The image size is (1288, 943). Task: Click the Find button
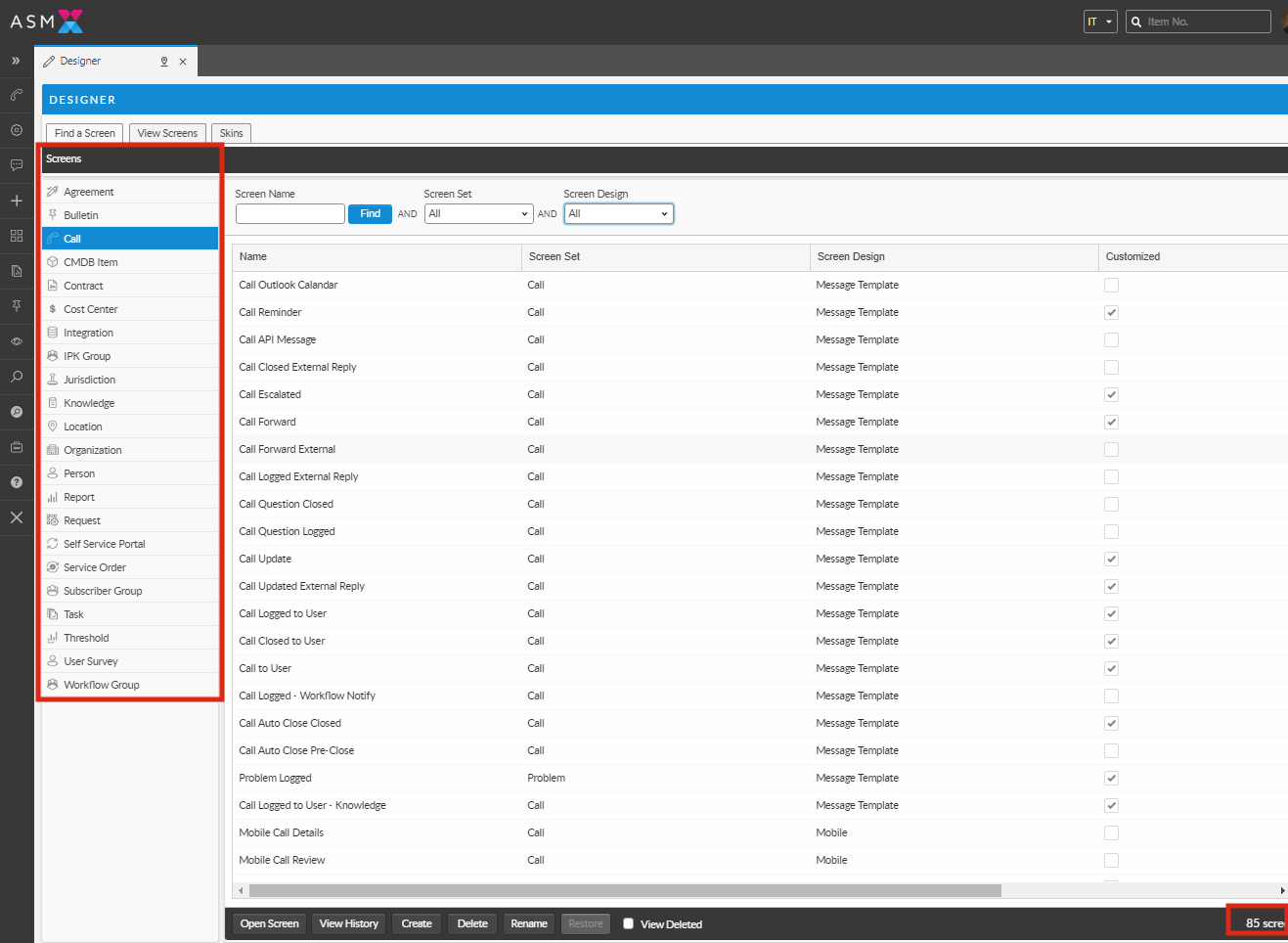coord(370,214)
